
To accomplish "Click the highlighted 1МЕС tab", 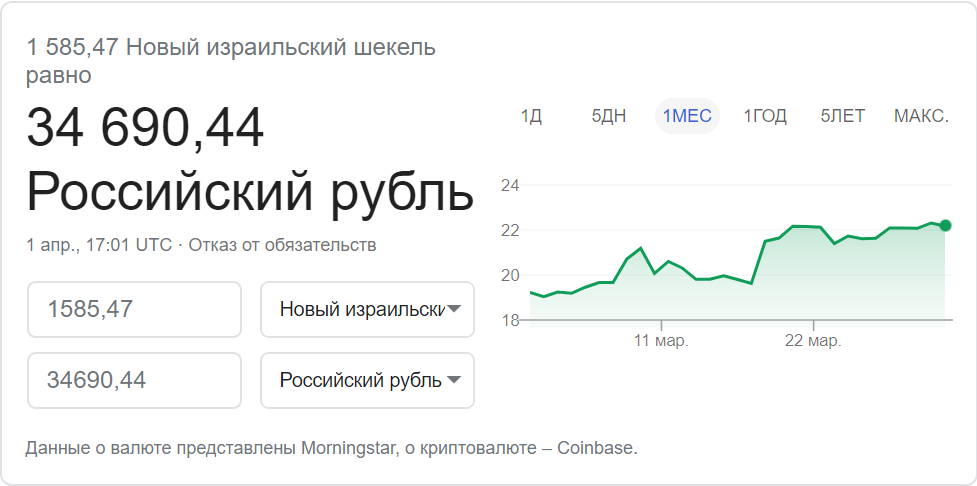I will (x=687, y=116).
